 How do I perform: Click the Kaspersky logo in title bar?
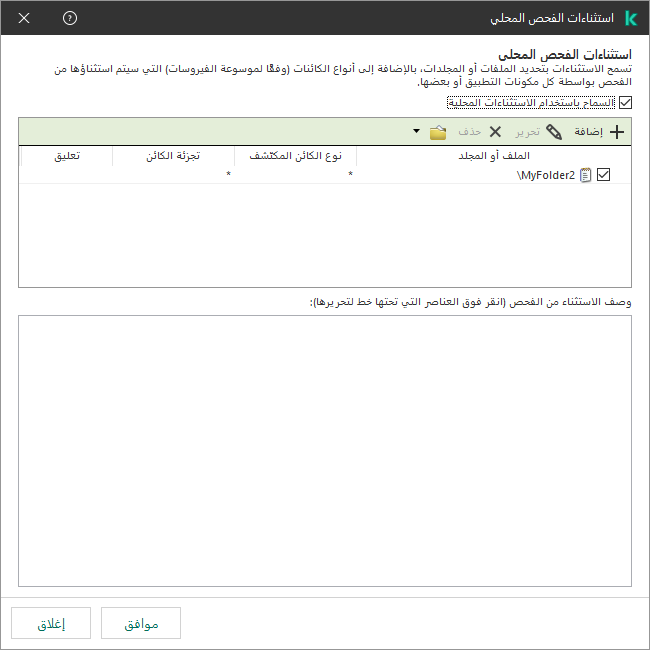(x=631, y=19)
